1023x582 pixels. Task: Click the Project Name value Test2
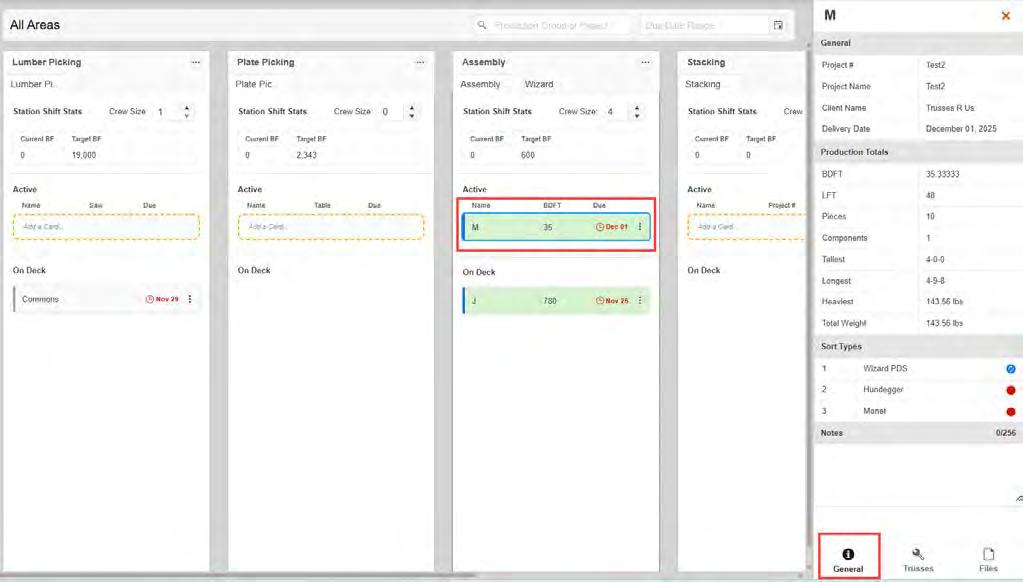click(935, 86)
